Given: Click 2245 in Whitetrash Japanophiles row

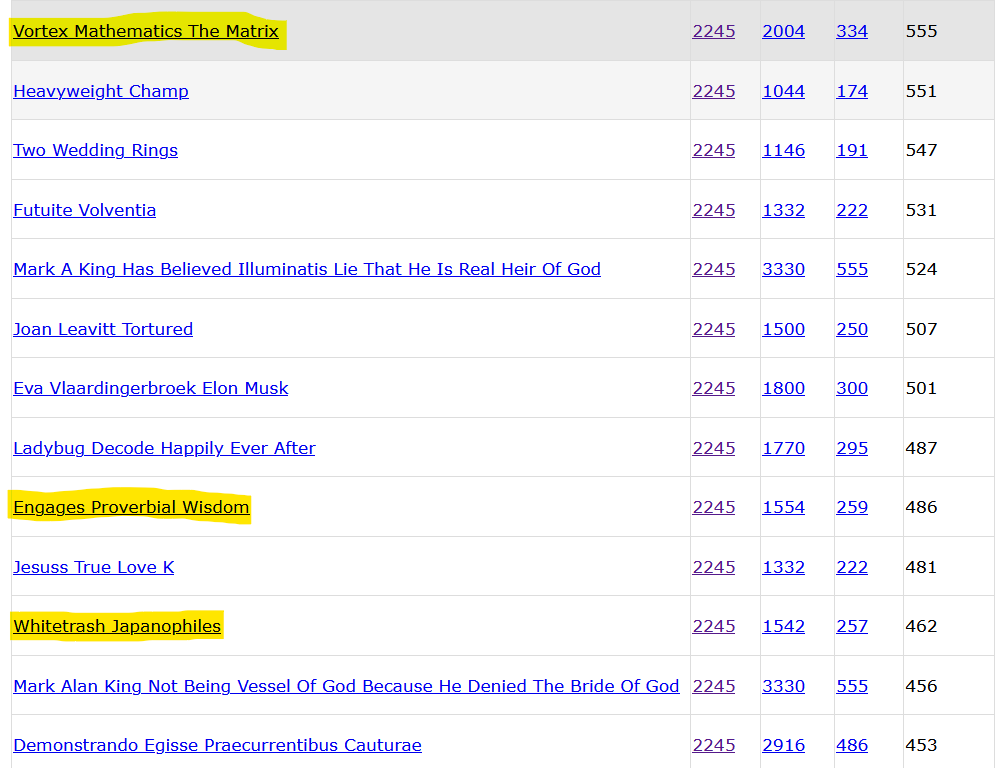Looking at the screenshot, I should coord(713,626).
